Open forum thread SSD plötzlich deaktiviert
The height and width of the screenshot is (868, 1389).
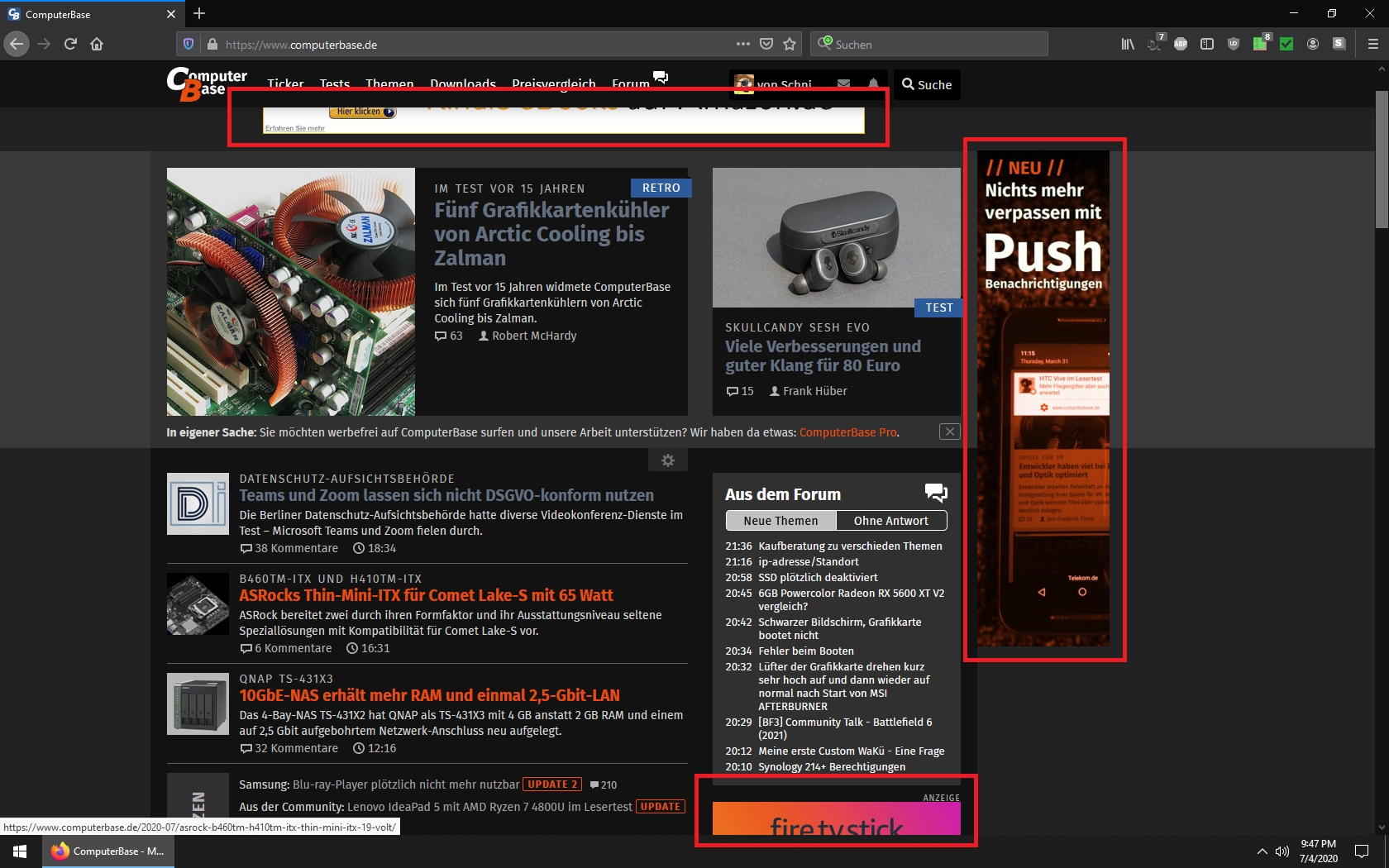(x=818, y=577)
